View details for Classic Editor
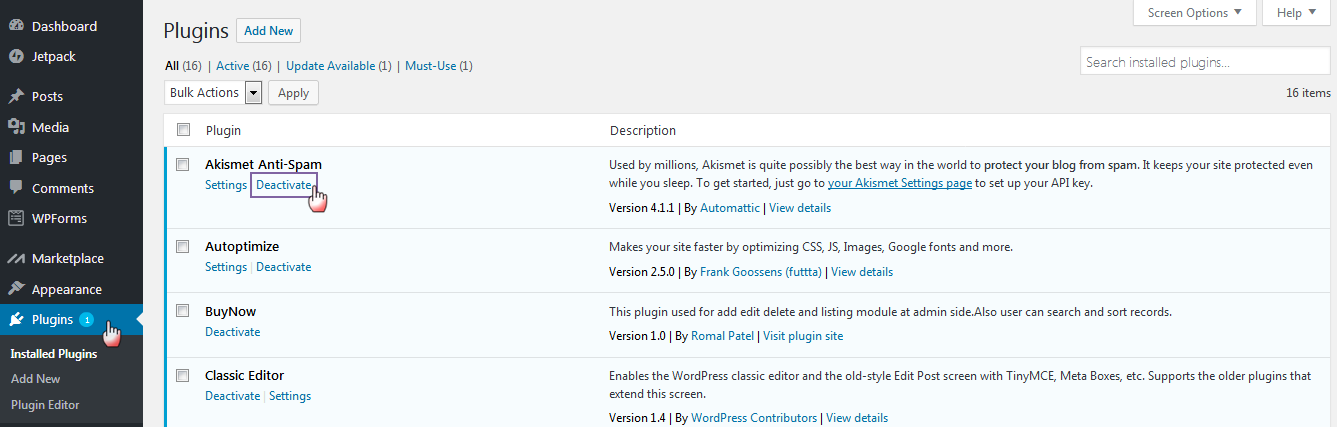1337x427 pixels. [857, 418]
